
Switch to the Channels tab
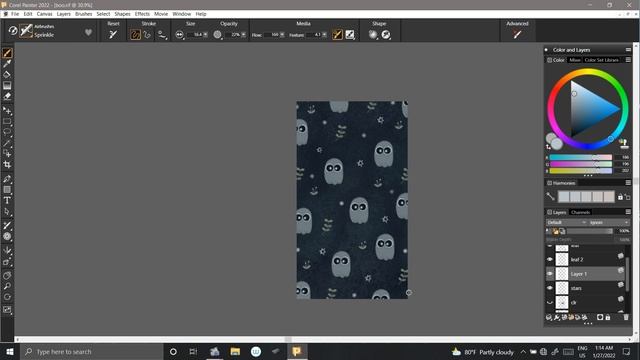[x=580, y=212]
